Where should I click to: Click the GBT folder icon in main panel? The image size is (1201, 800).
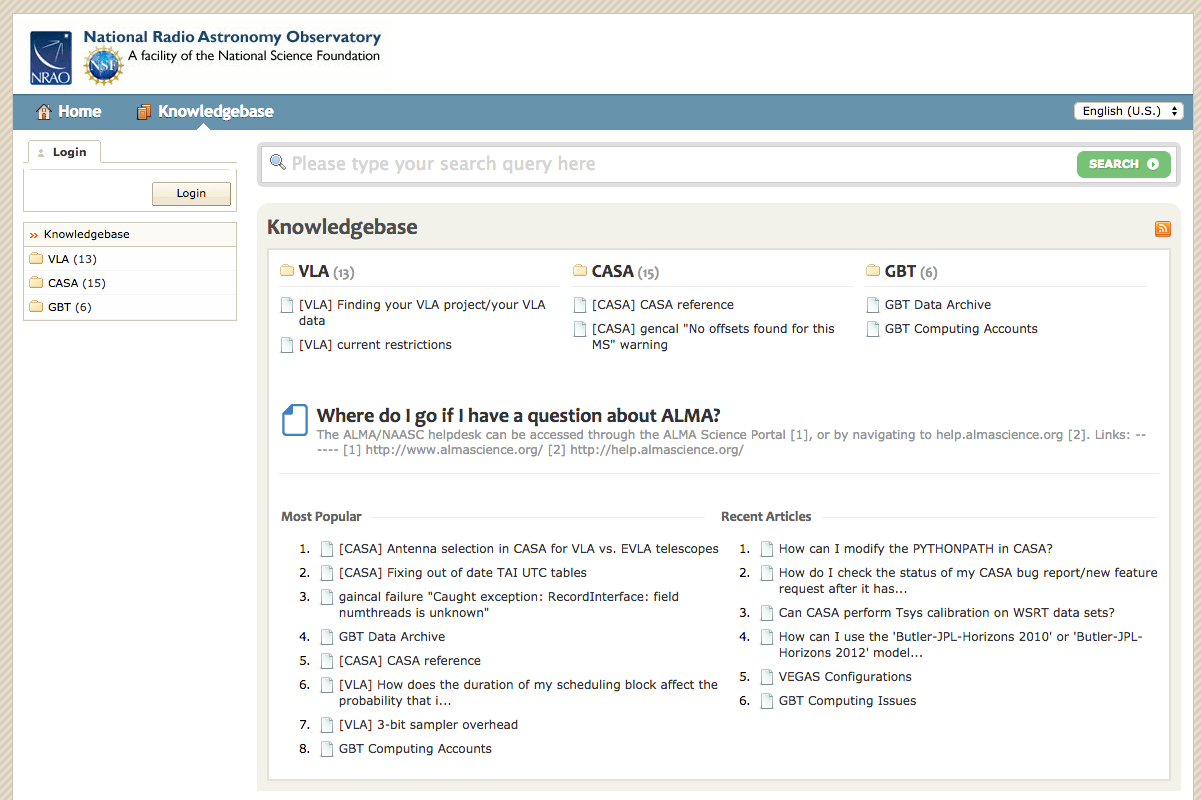pos(874,271)
